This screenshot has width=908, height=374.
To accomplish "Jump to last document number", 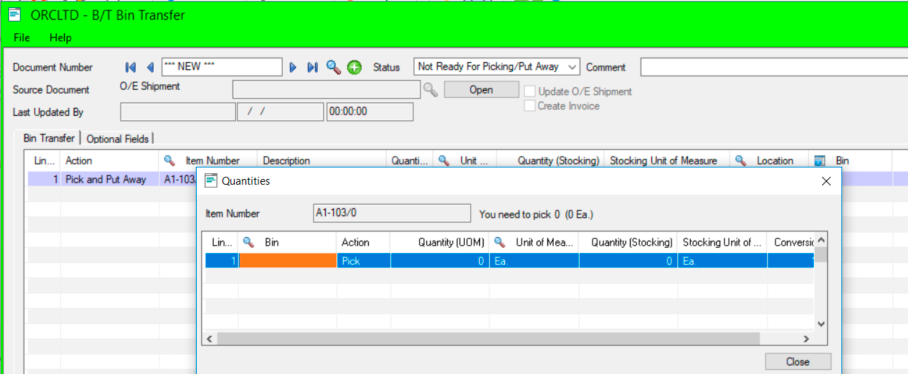I will click(x=312, y=67).
